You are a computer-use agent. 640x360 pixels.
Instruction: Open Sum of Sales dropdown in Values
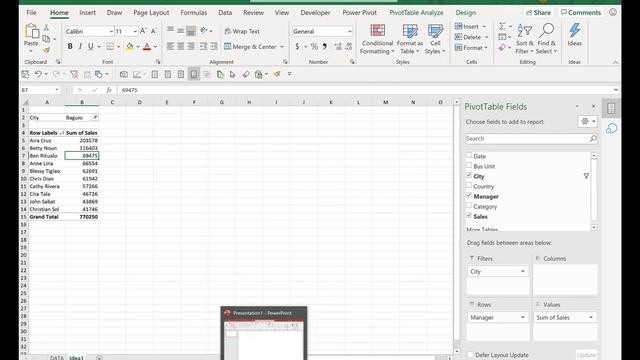click(x=591, y=317)
